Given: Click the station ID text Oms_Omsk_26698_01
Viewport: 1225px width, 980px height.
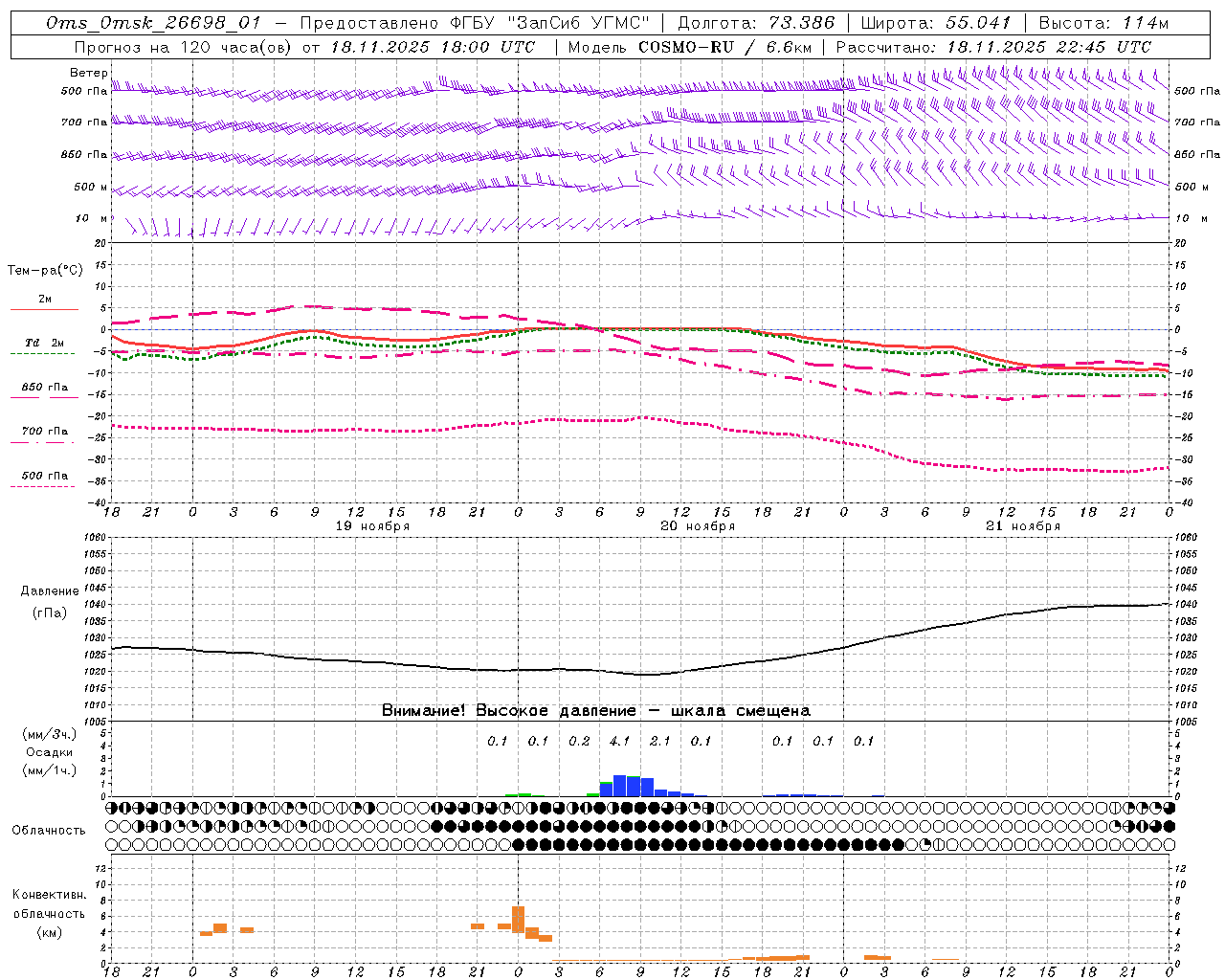Looking at the screenshot, I should click(x=153, y=23).
